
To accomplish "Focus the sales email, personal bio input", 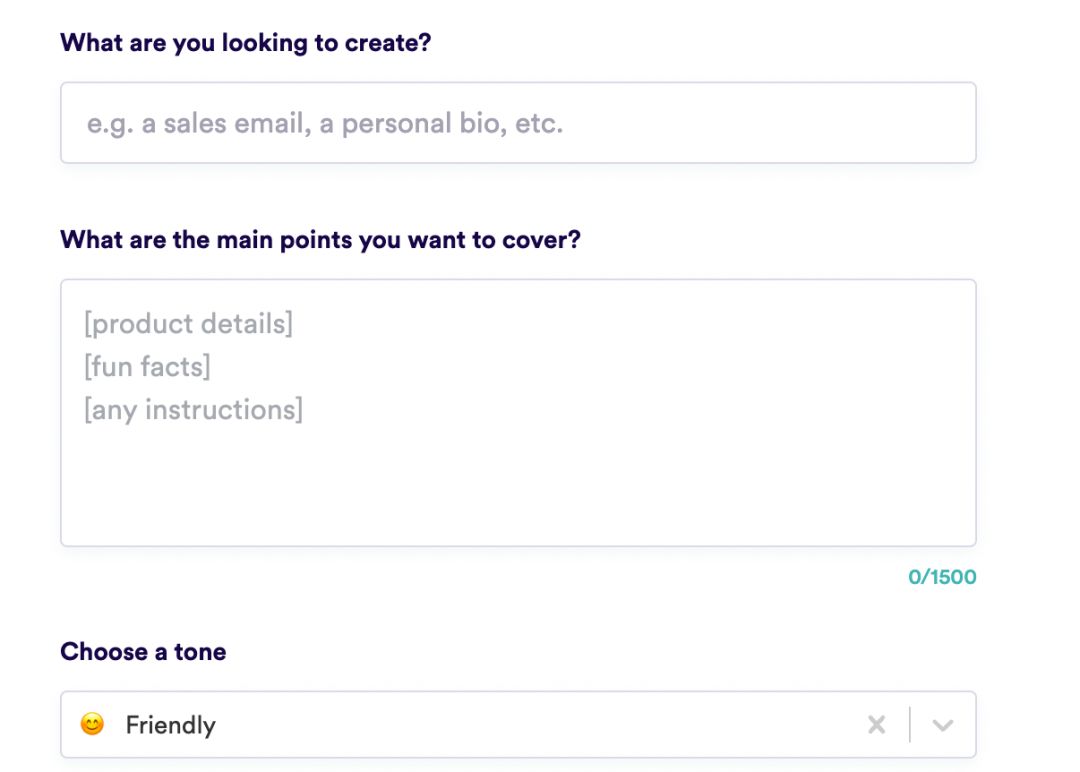I will coord(518,123).
